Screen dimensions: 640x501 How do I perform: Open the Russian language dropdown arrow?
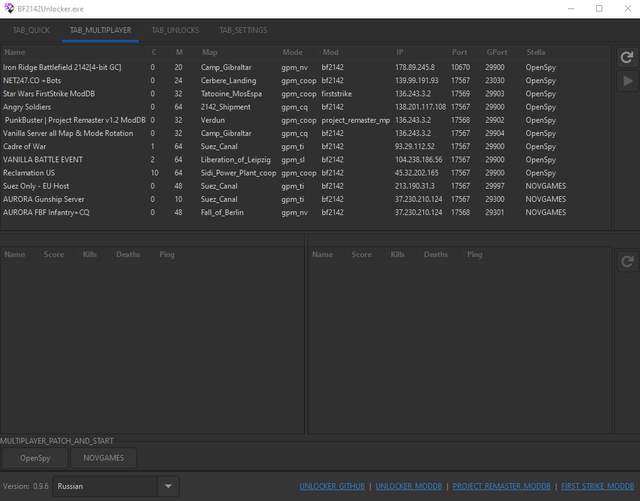pyautogui.click(x=168, y=486)
